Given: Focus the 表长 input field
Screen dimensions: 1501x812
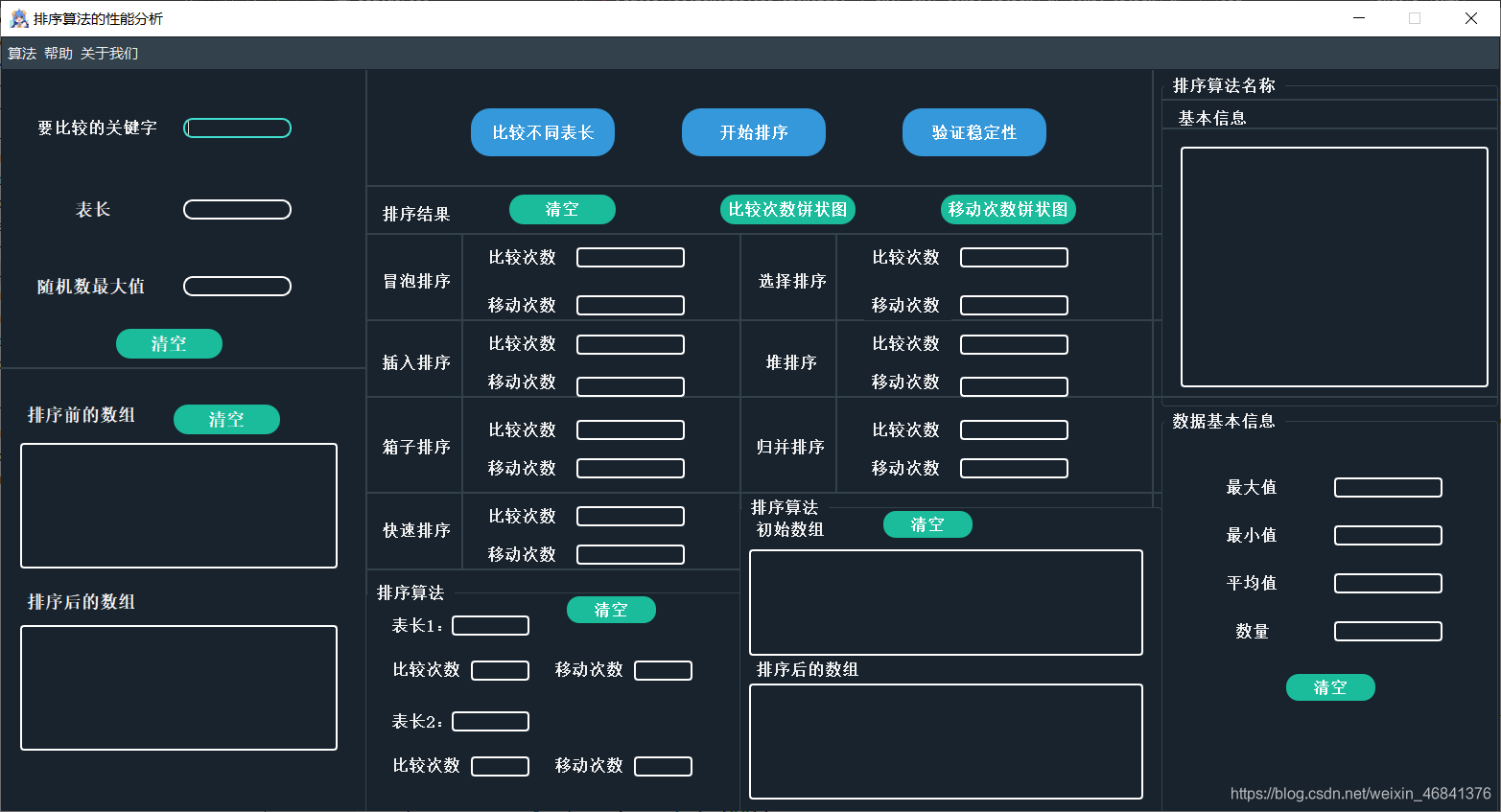Looking at the screenshot, I should point(238,210).
